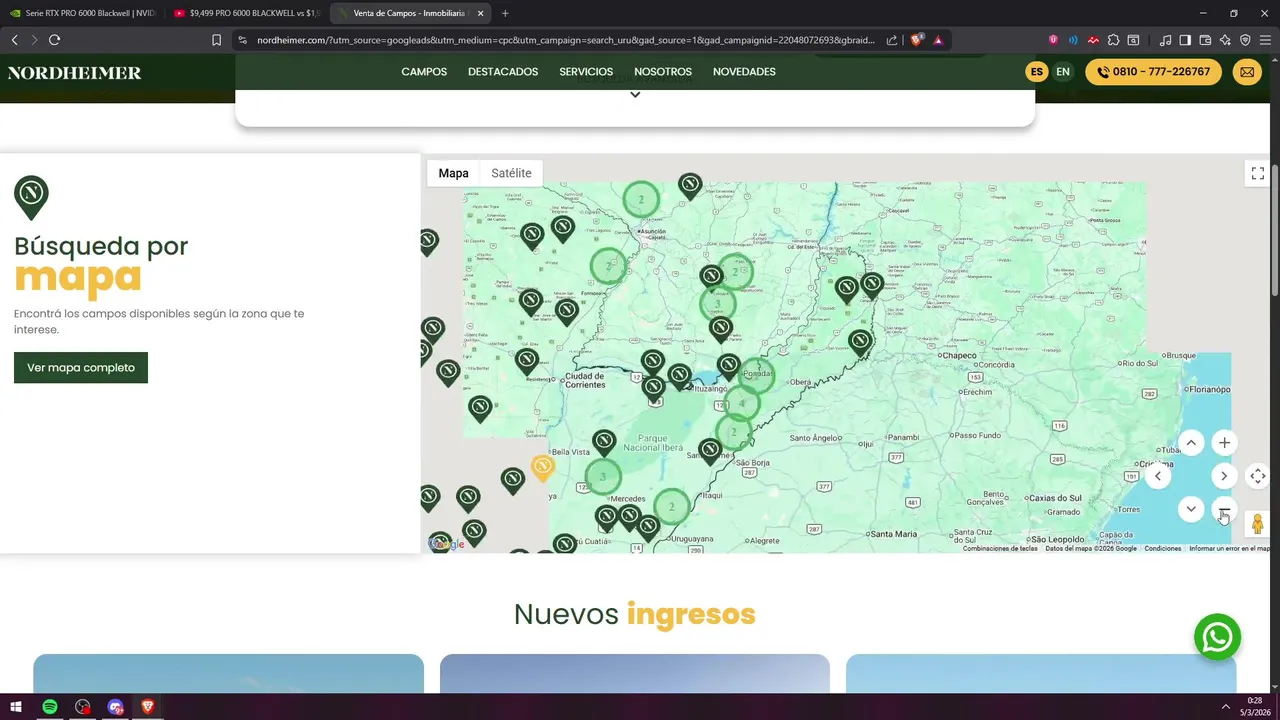1280x720 pixels.
Task: View site information icon in the address bar
Action: [241, 40]
